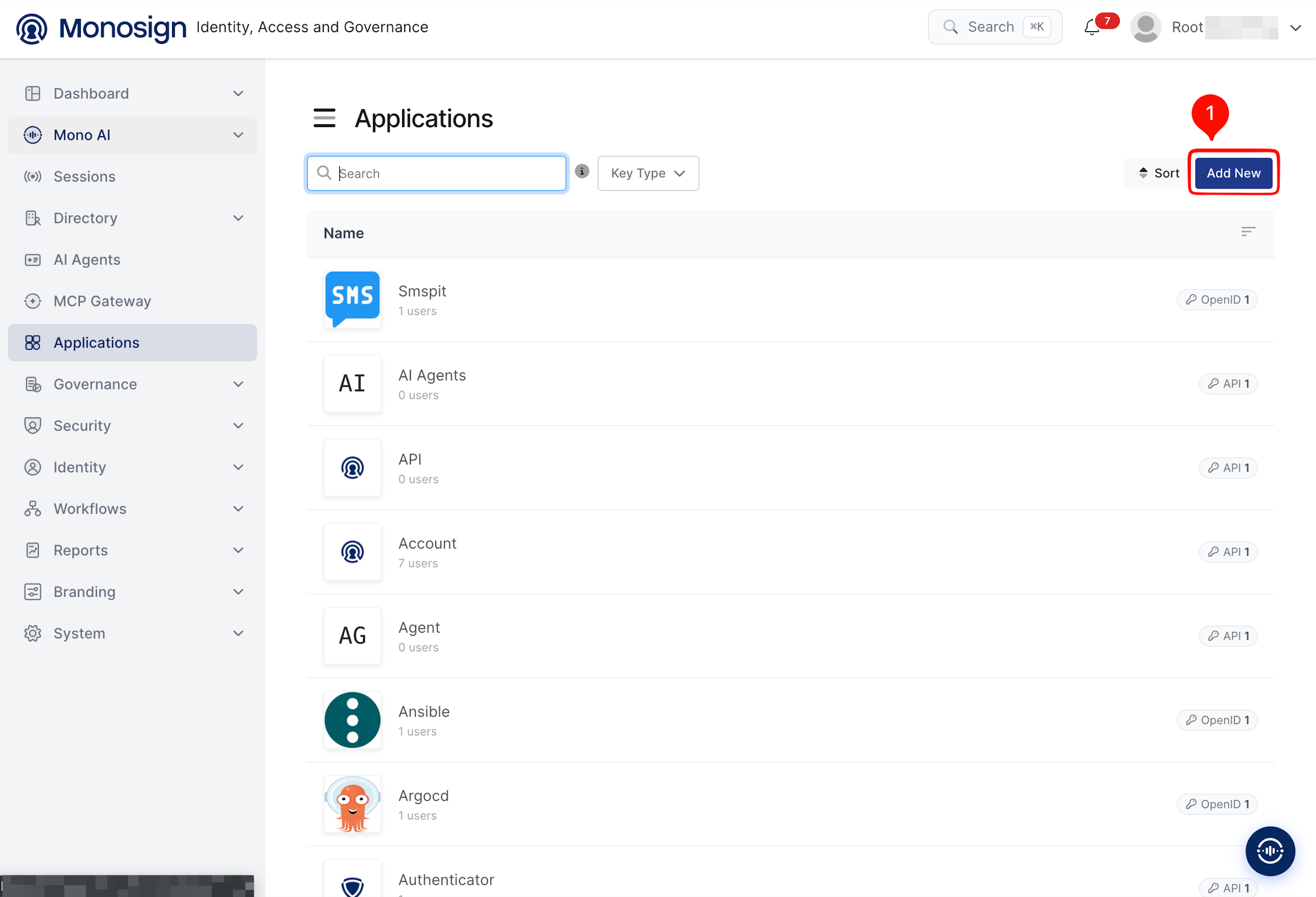The image size is (1316, 897).
Task: Open the Ansible application name
Action: (x=424, y=711)
